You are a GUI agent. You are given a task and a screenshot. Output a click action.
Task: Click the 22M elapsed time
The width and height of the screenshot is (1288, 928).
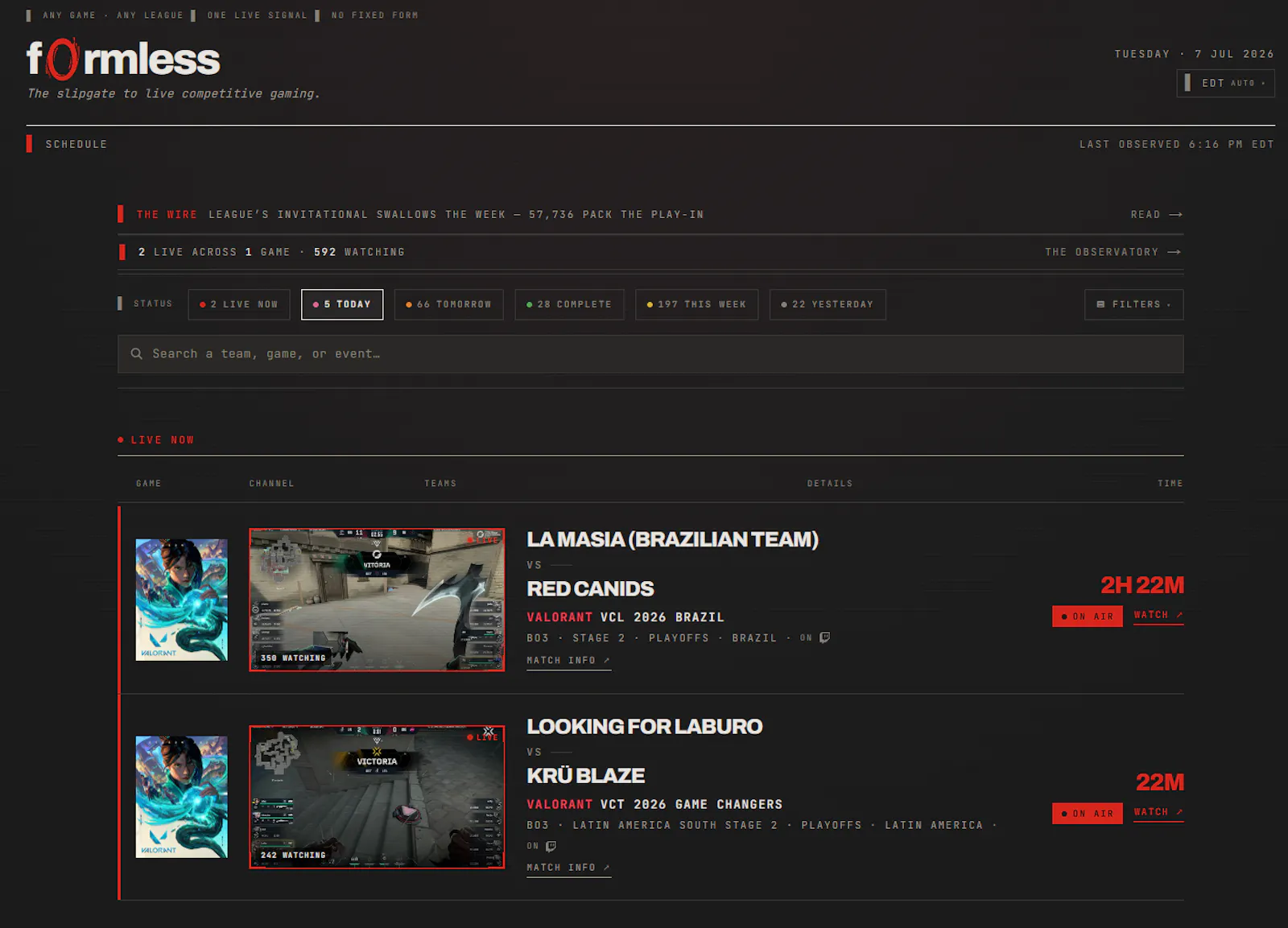(x=1159, y=782)
